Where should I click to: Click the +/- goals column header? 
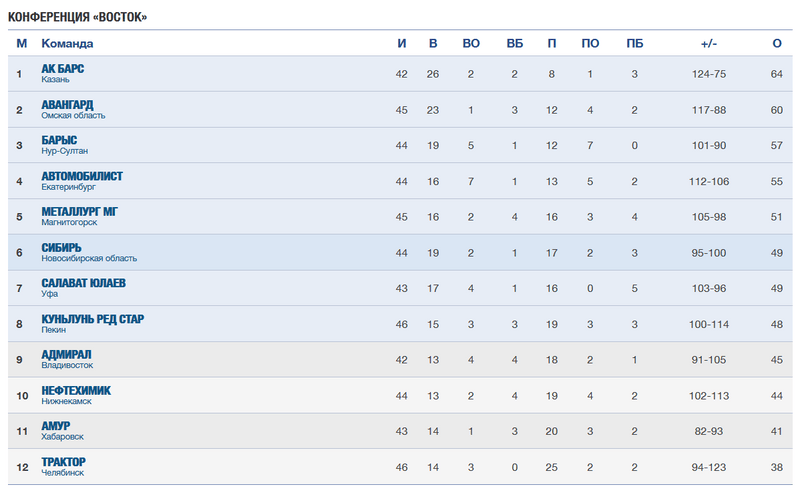click(x=708, y=43)
